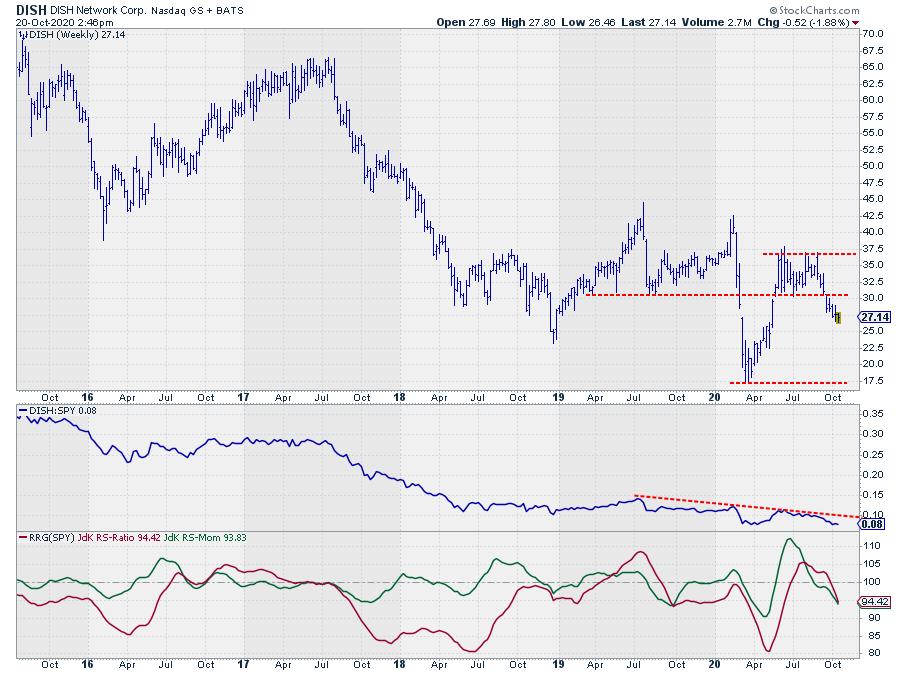Viewport: 900px width, 673px height.
Task: Click the red dashed resistance line near 36.5
Action: 810,254
